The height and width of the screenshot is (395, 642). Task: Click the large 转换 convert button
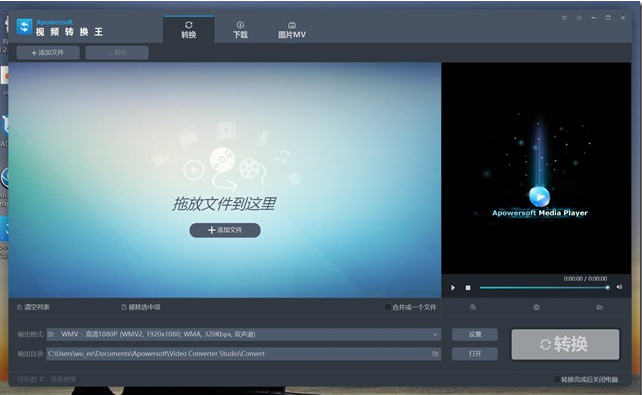pos(565,344)
